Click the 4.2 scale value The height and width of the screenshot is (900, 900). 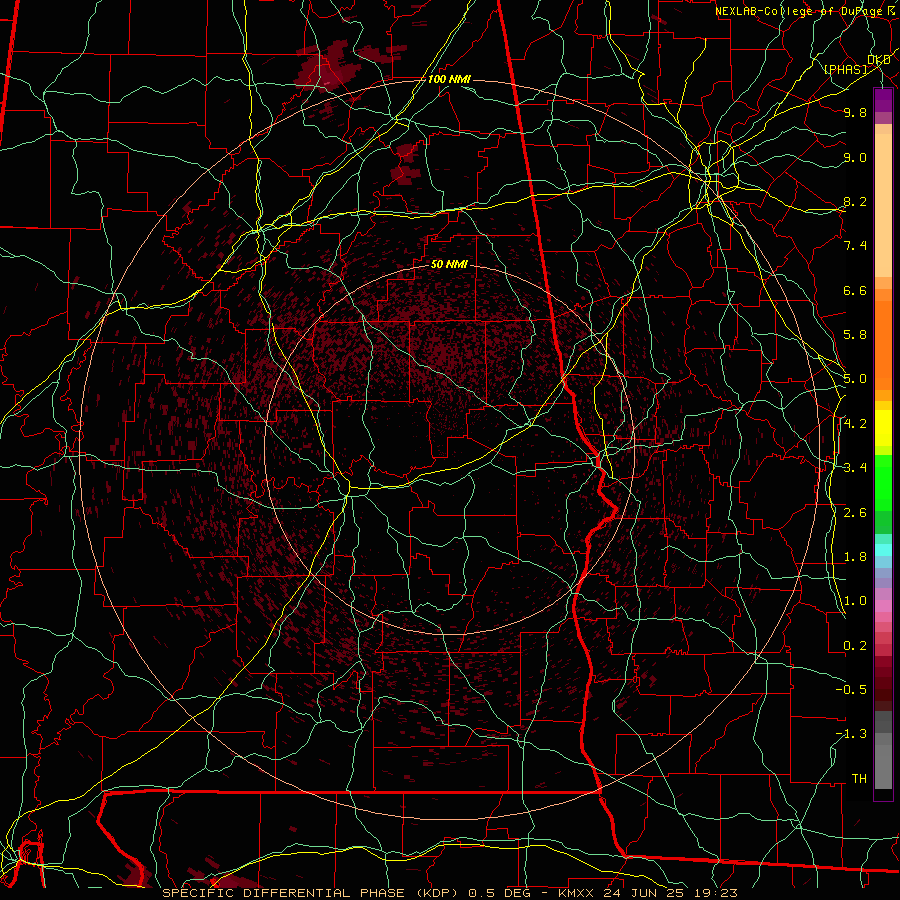click(855, 424)
